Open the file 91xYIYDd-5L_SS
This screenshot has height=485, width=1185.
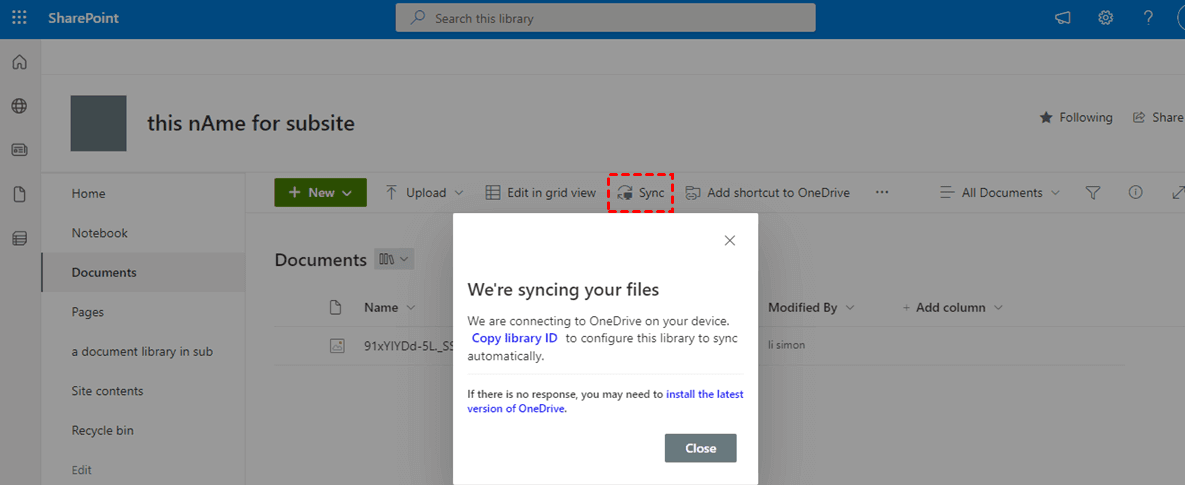click(407, 345)
